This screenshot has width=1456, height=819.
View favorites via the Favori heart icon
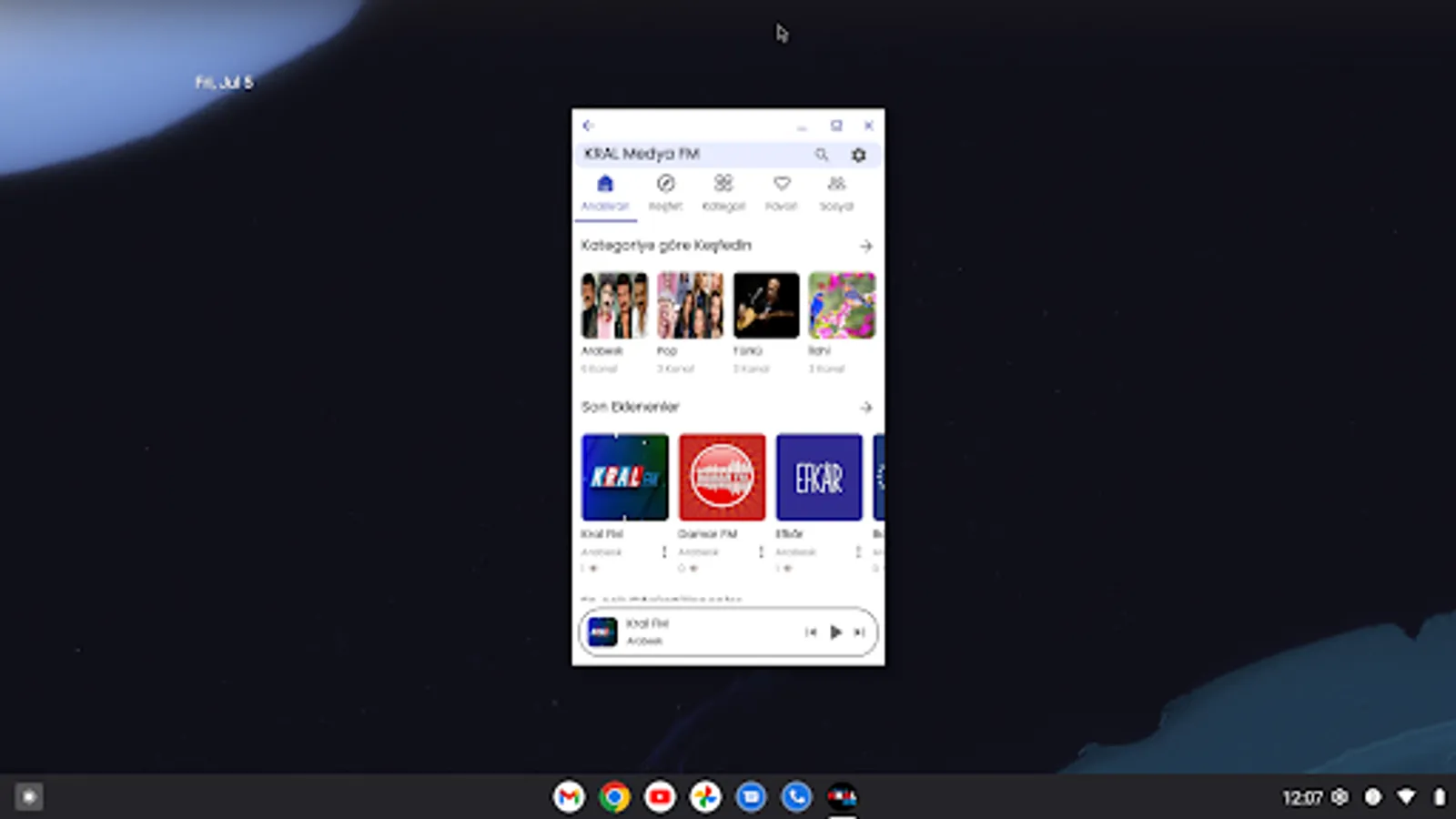782,185
